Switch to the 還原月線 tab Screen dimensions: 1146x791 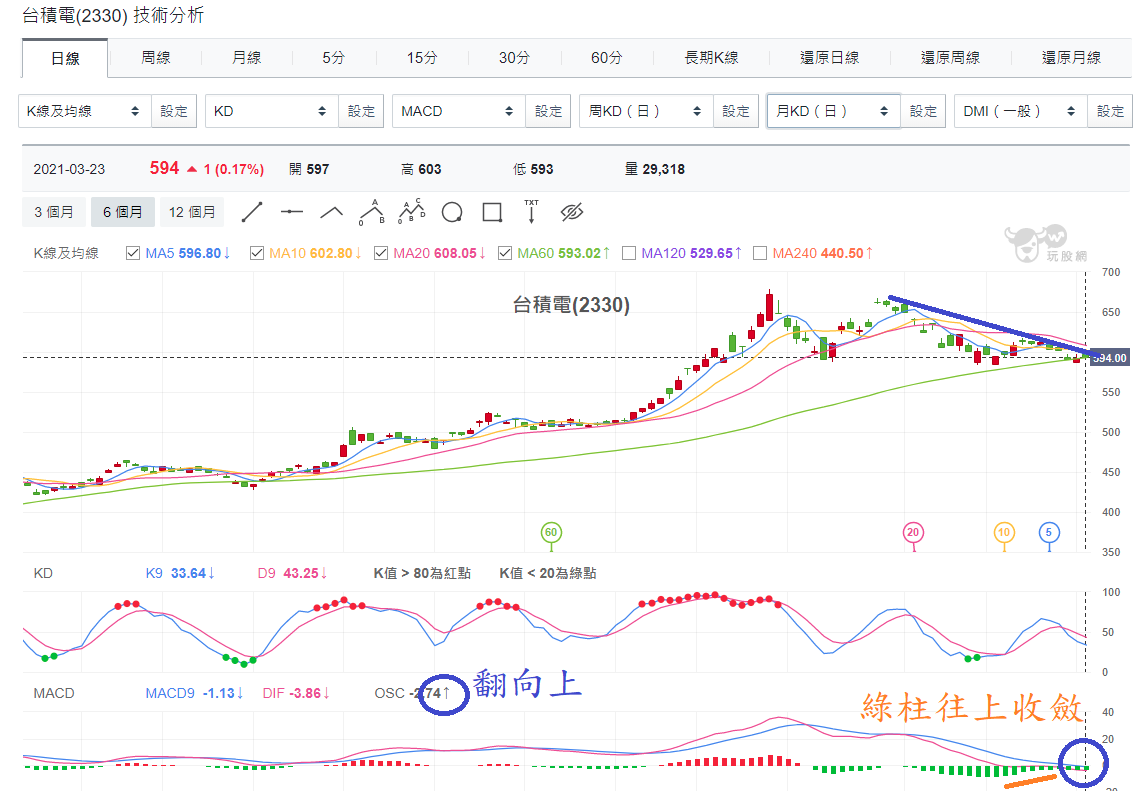pyautogui.click(x=1071, y=58)
